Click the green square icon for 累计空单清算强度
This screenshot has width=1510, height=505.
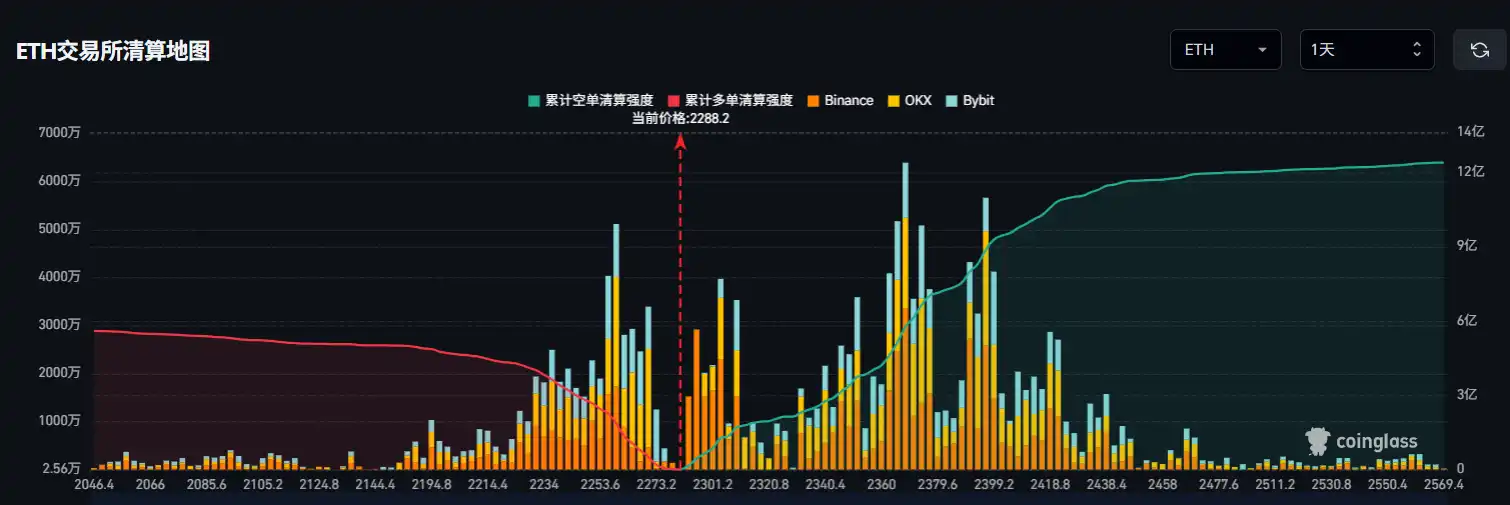click(x=534, y=101)
